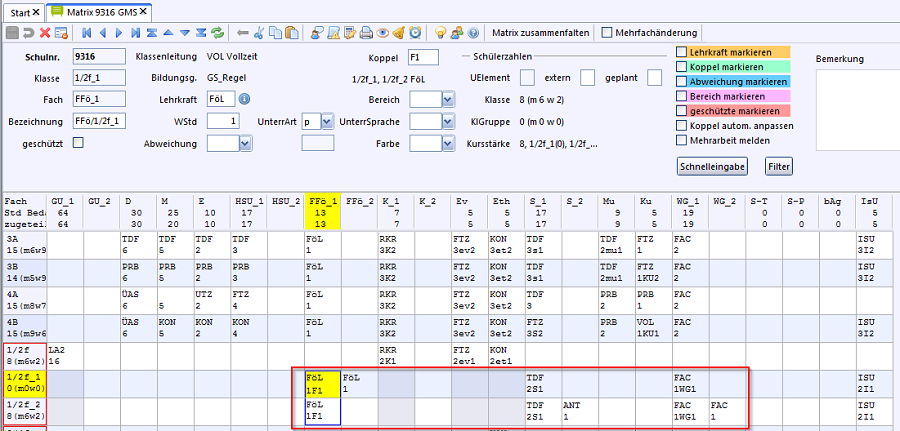
Task: Check Lehrkraft markieren
Action: point(681,52)
